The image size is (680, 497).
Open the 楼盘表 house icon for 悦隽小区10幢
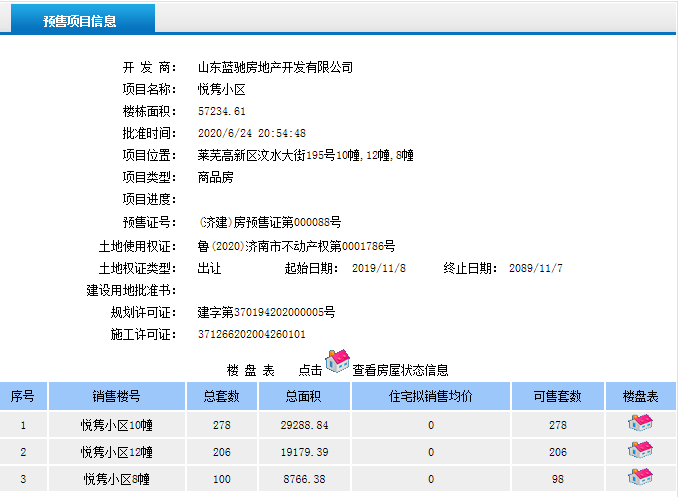pyautogui.click(x=640, y=424)
